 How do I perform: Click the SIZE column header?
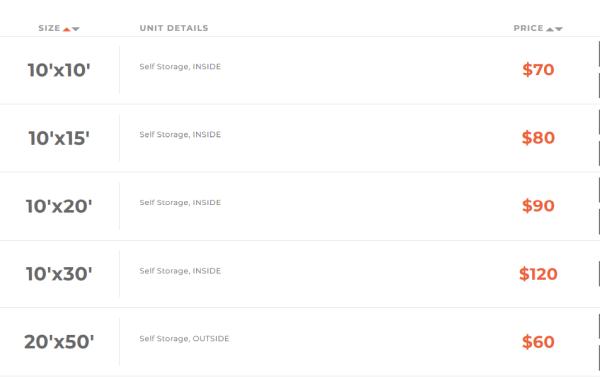pos(49,28)
